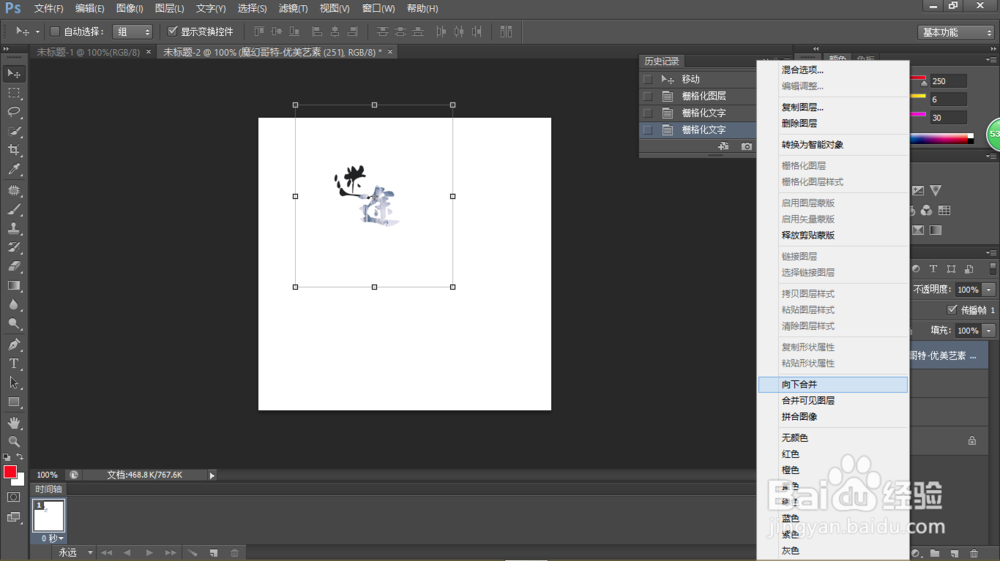Open the 滤镜(T) menu
Image resolution: width=1000 pixels, height=561 pixels.
pos(293,8)
